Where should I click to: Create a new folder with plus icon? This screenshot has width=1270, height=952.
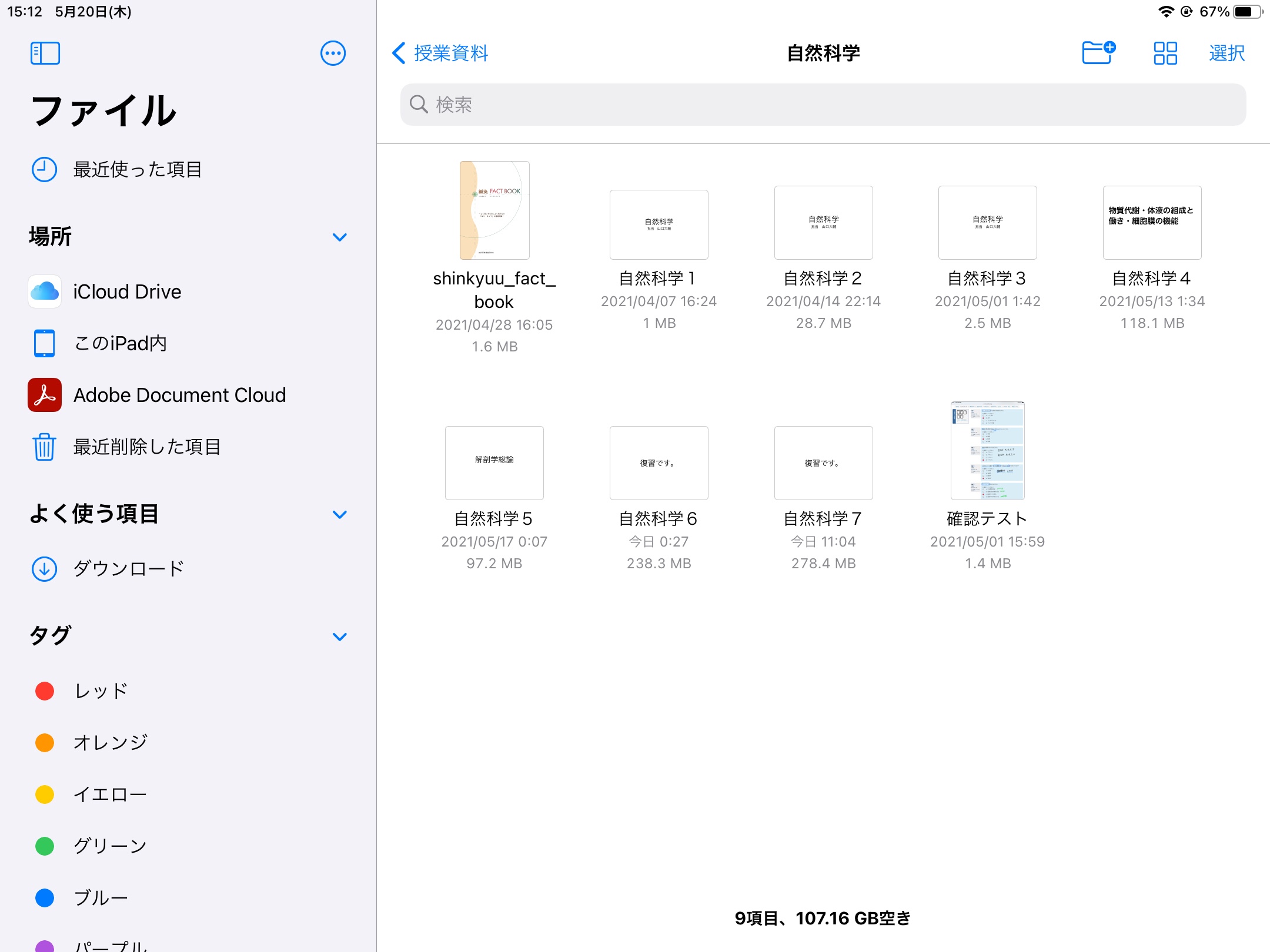click(1098, 53)
